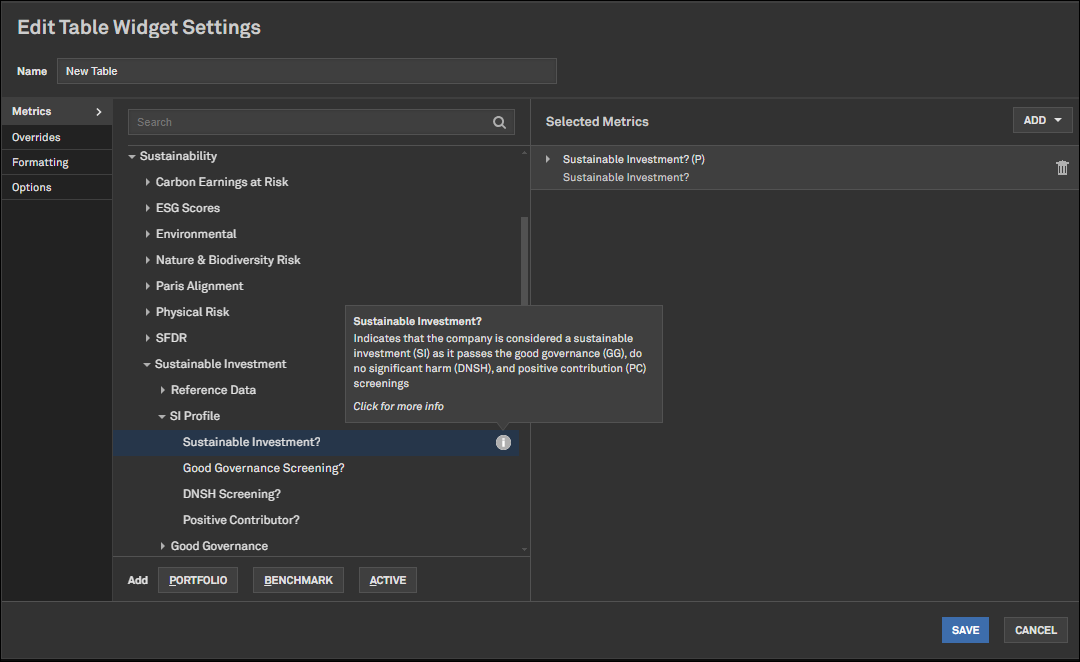1080x662 pixels.
Task: Switch to the Overrides tab
Action: point(36,137)
